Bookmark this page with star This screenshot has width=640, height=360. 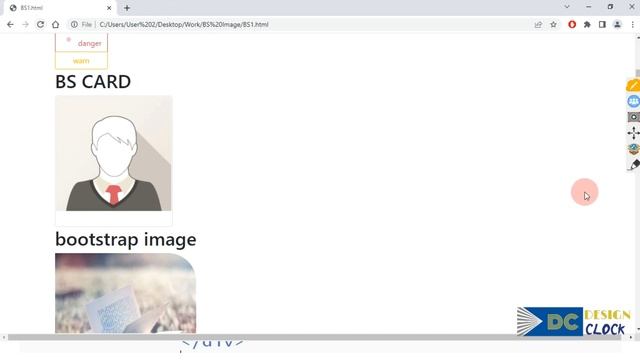pyautogui.click(x=553, y=24)
